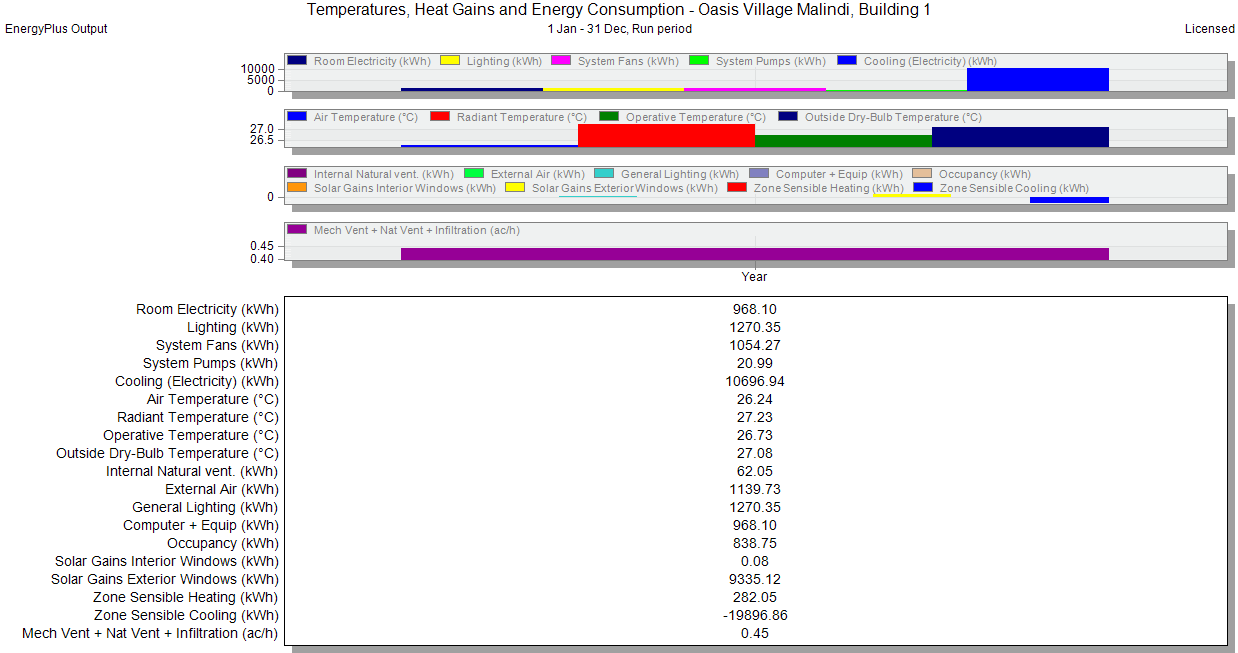Screen dimensions: 1238x653
Task: Select the System Fans magenta legend swatch
Action: [561, 61]
